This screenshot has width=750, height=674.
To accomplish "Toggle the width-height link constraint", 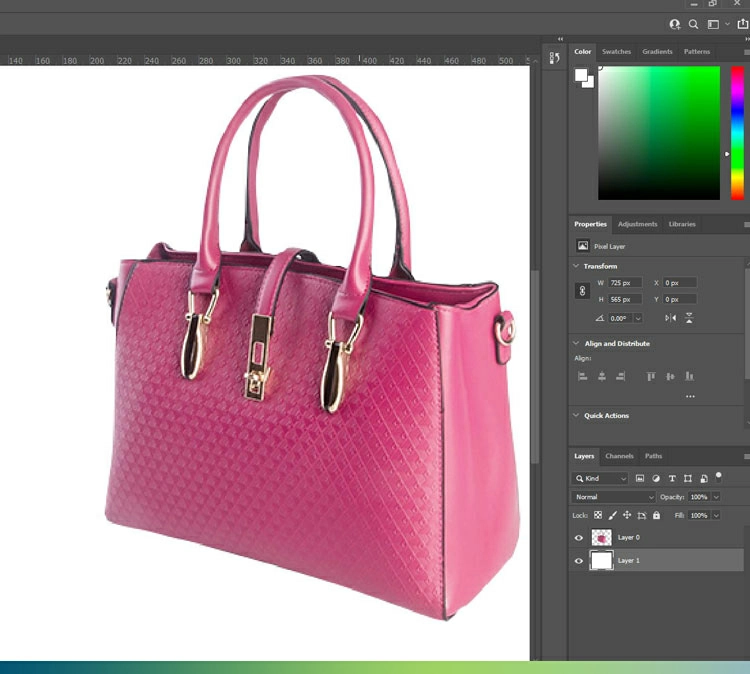I will [582, 291].
